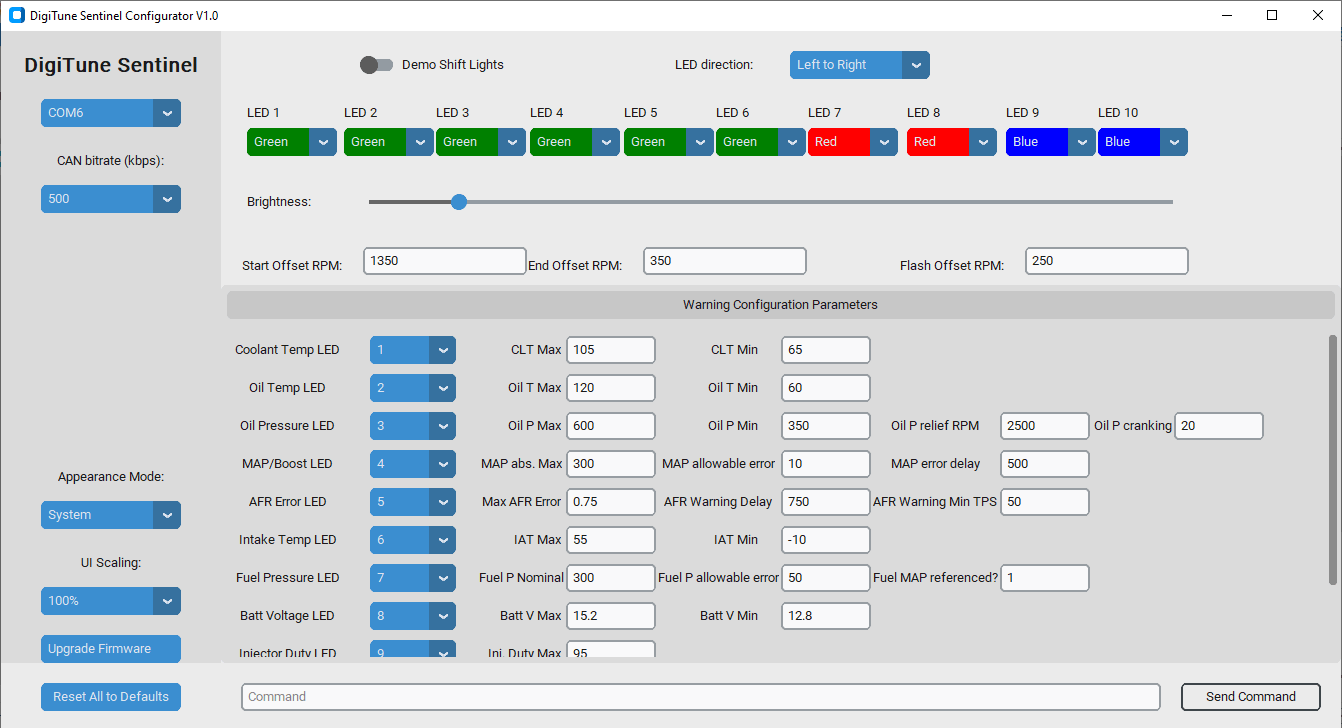Open the Fuel Pressure LED dropdown
Viewport: 1342px width, 728px height.
click(413, 578)
